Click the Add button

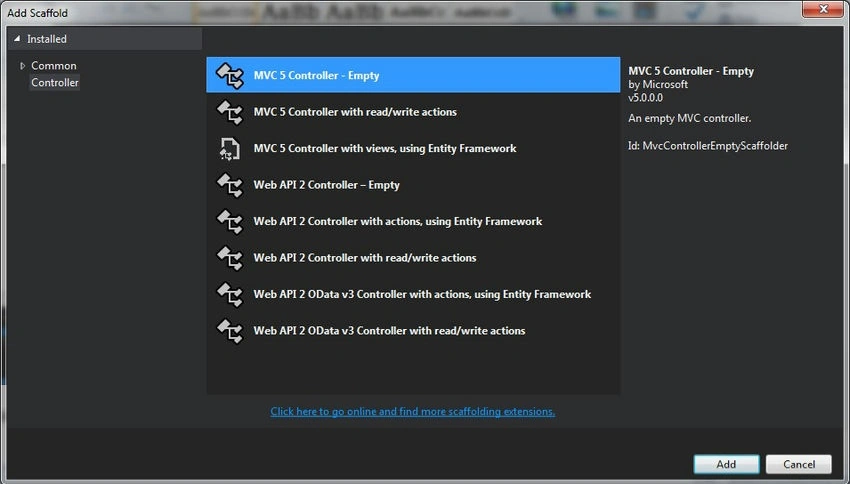(726, 464)
